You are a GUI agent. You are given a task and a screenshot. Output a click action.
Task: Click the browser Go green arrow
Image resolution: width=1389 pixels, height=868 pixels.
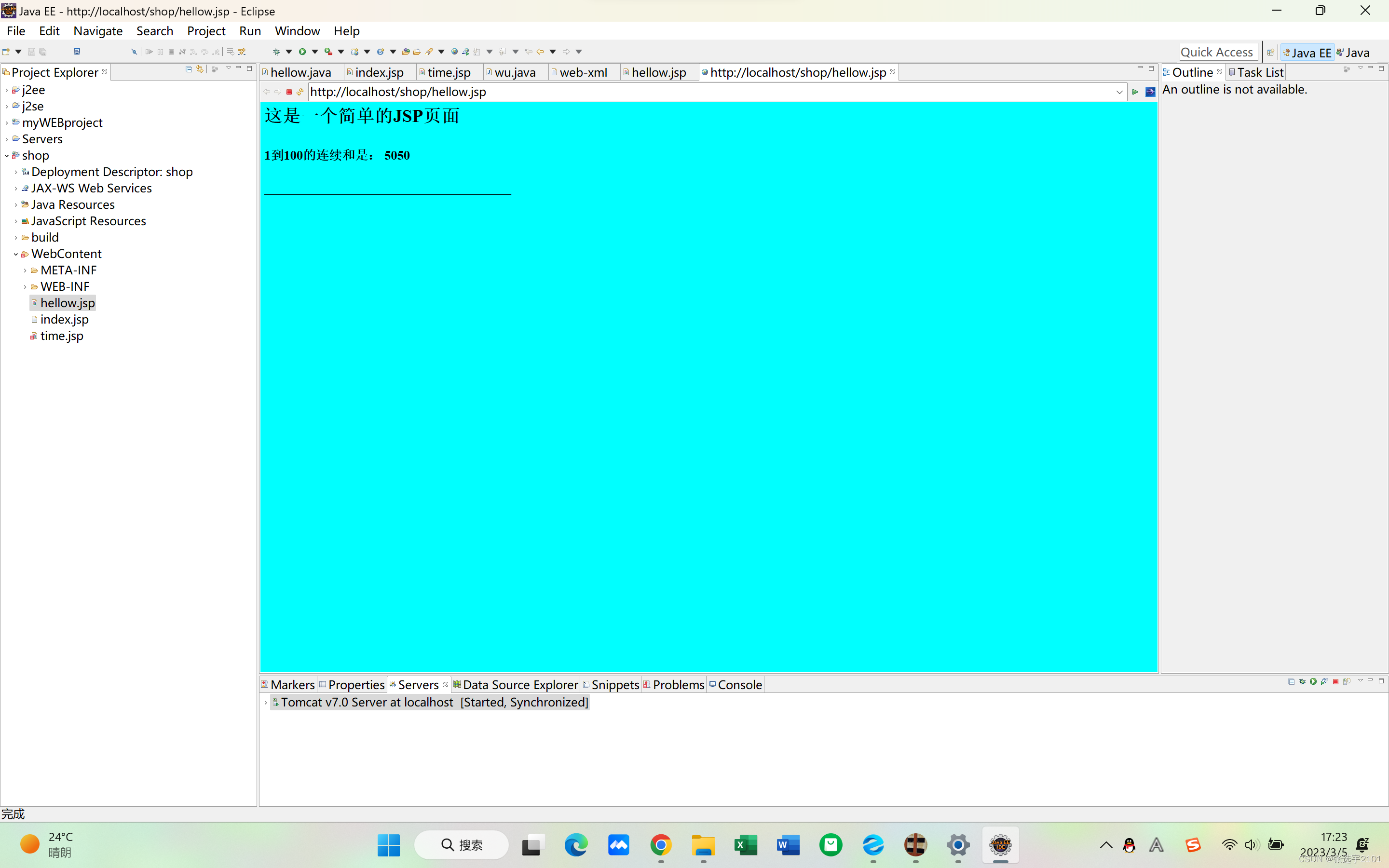[1135, 92]
